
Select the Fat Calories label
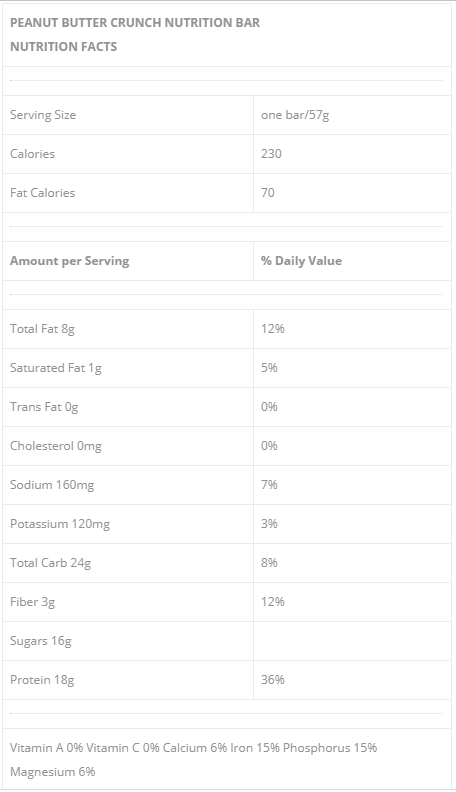click(x=42, y=192)
